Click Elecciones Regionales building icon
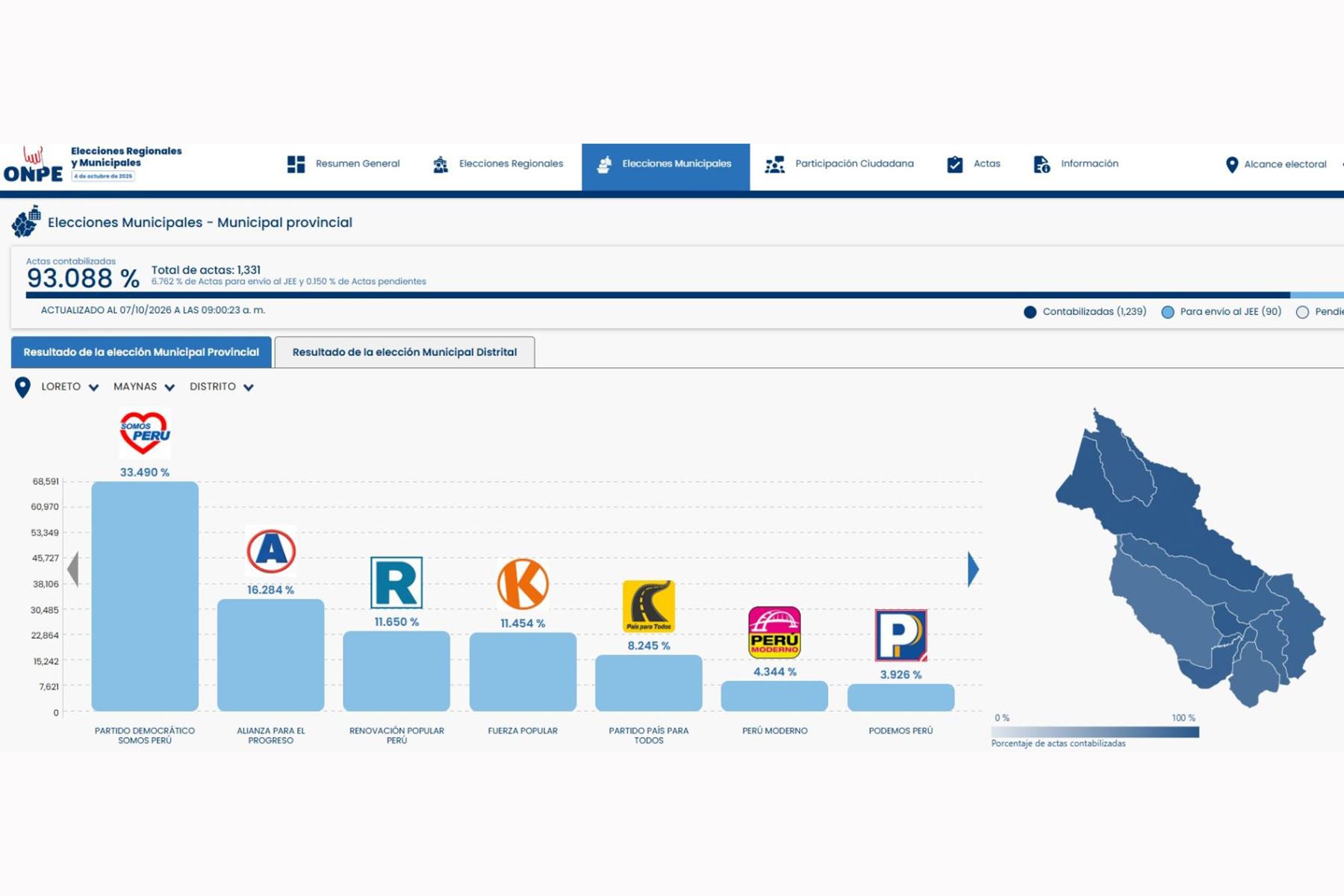The height and width of the screenshot is (896, 1344). point(441,164)
